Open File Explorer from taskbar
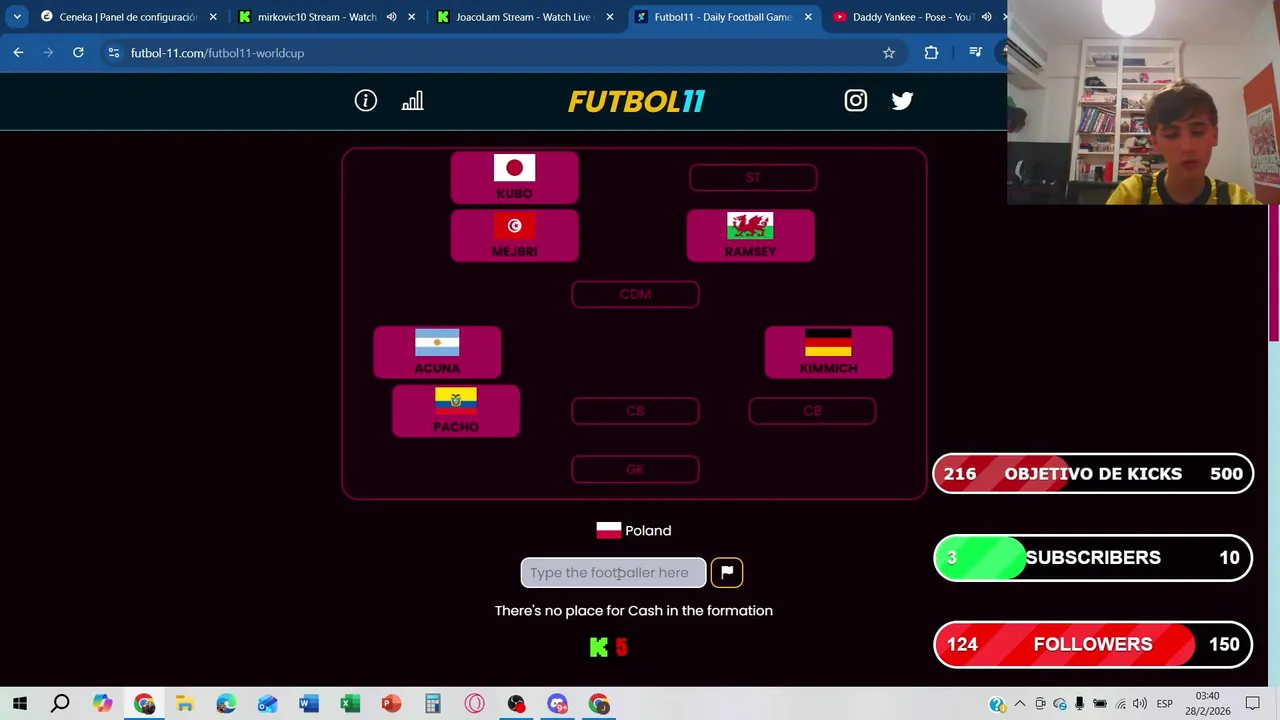1280x720 pixels. click(185, 704)
